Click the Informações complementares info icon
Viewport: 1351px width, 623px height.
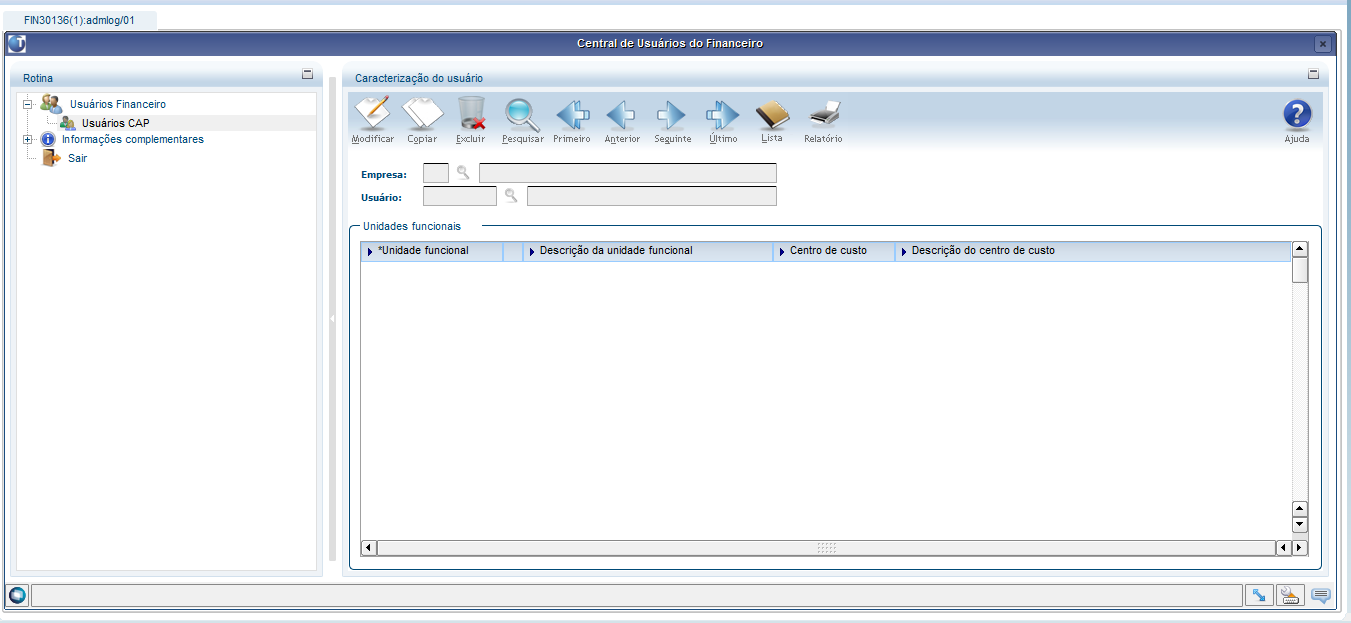(x=47, y=139)
